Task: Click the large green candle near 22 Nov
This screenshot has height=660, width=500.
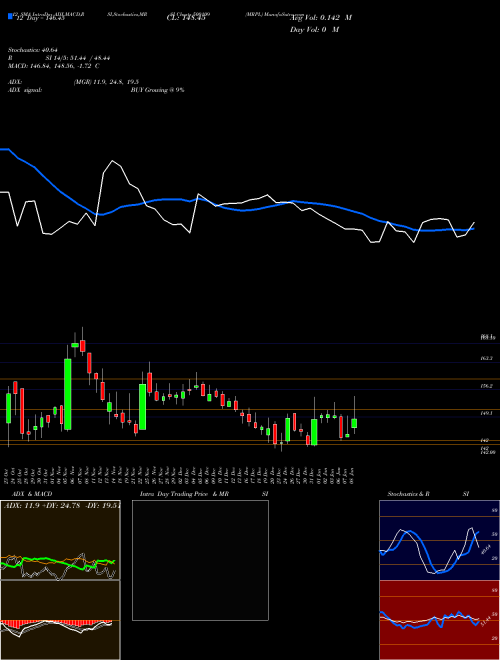Action: [x=143, y=407]
